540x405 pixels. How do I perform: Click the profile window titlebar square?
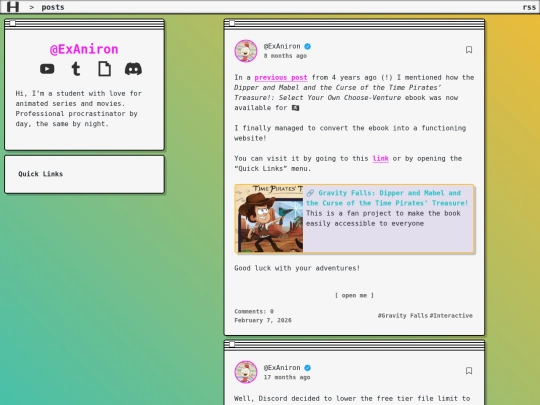pyautogui.click(x=13, y=23)
